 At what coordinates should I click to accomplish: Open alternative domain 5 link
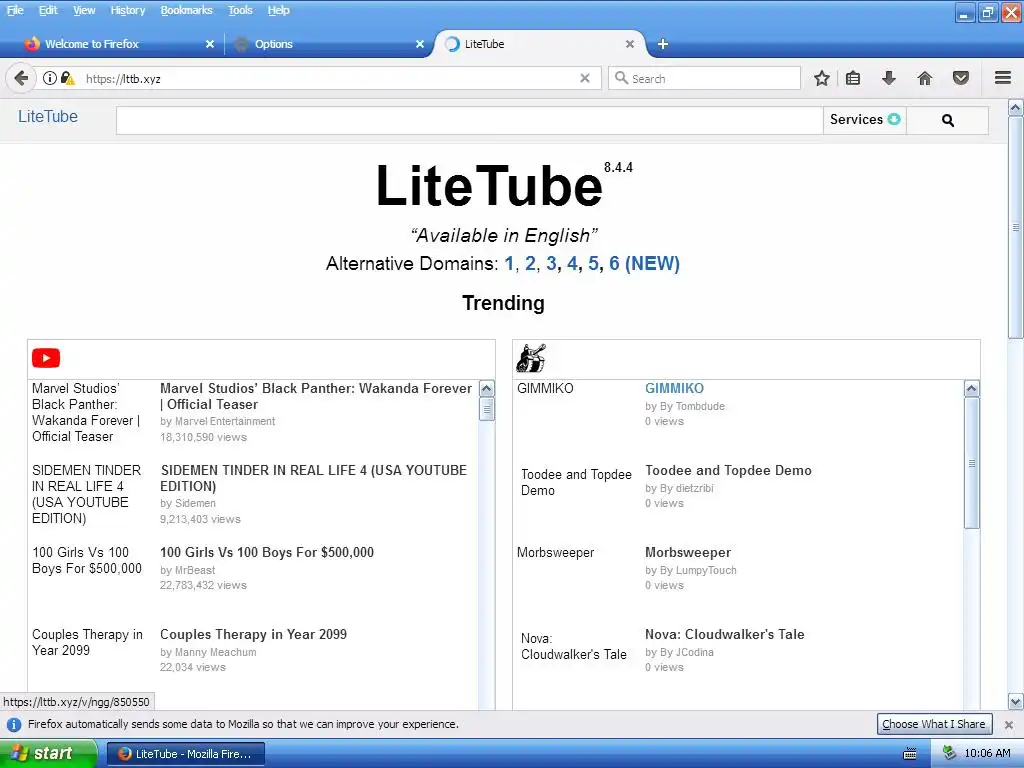click(593, 263)
